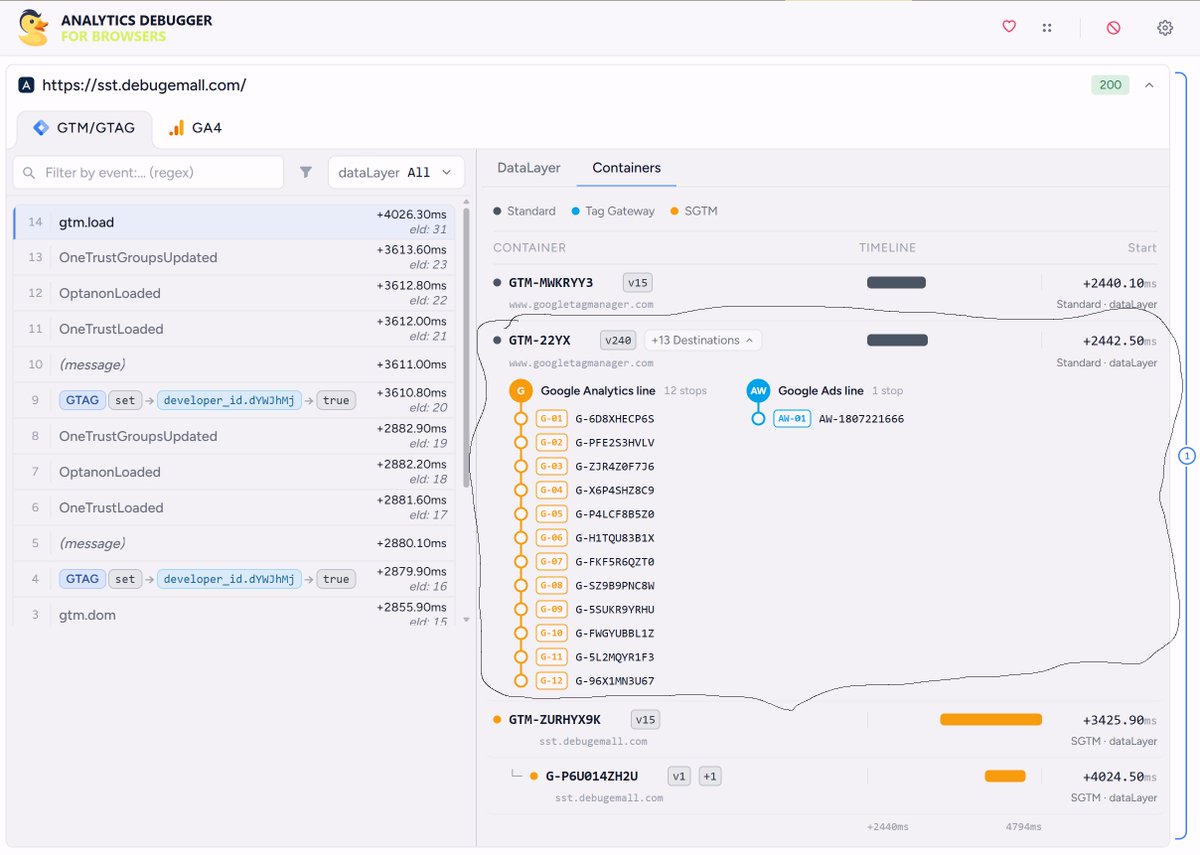Click destination G-H1TQU83B1X

pos(615,538)
